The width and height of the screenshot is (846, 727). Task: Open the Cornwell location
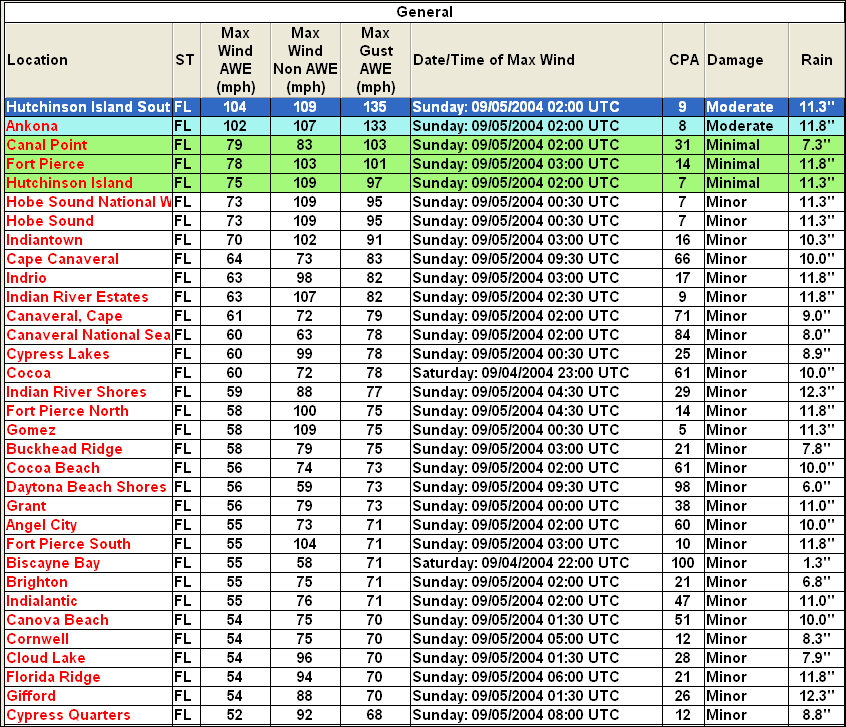click(x=37, y=639)
